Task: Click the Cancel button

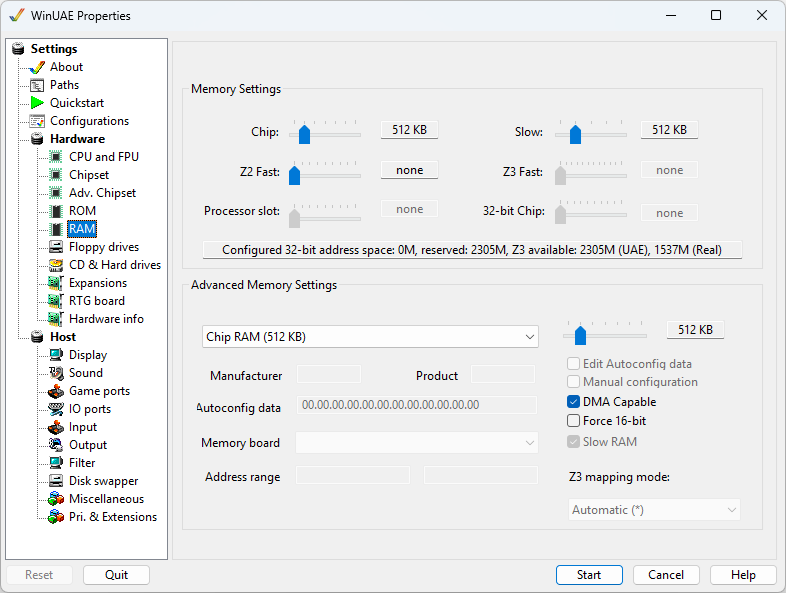Action: (666, 575)
